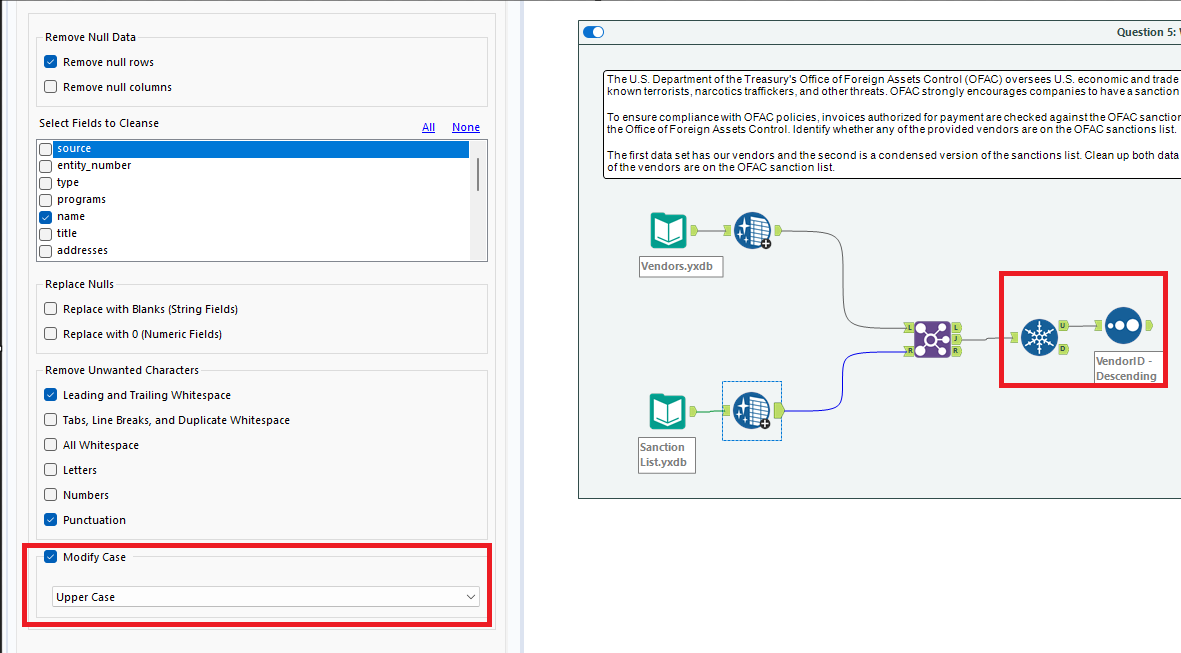Select the dashed-outlined Data Cleansing tool

click(751, 410)
